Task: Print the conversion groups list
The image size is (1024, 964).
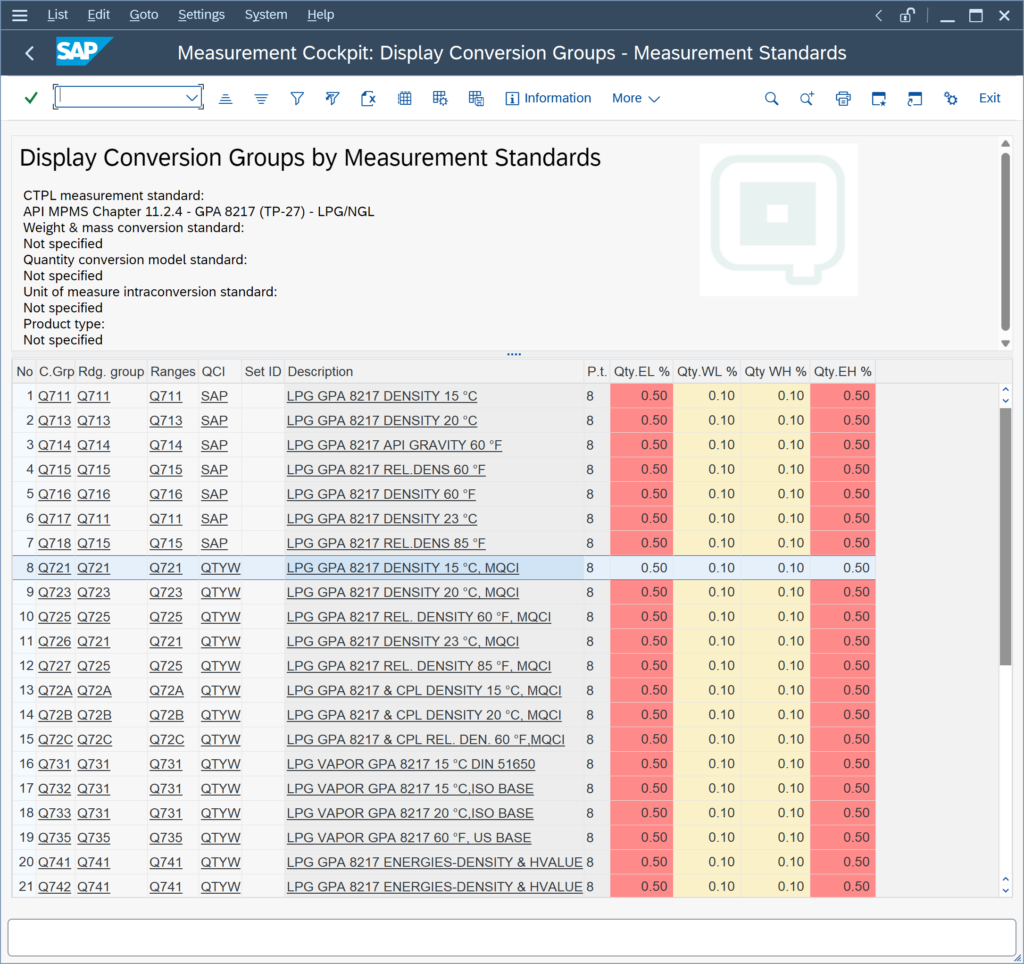Action: 843,99
